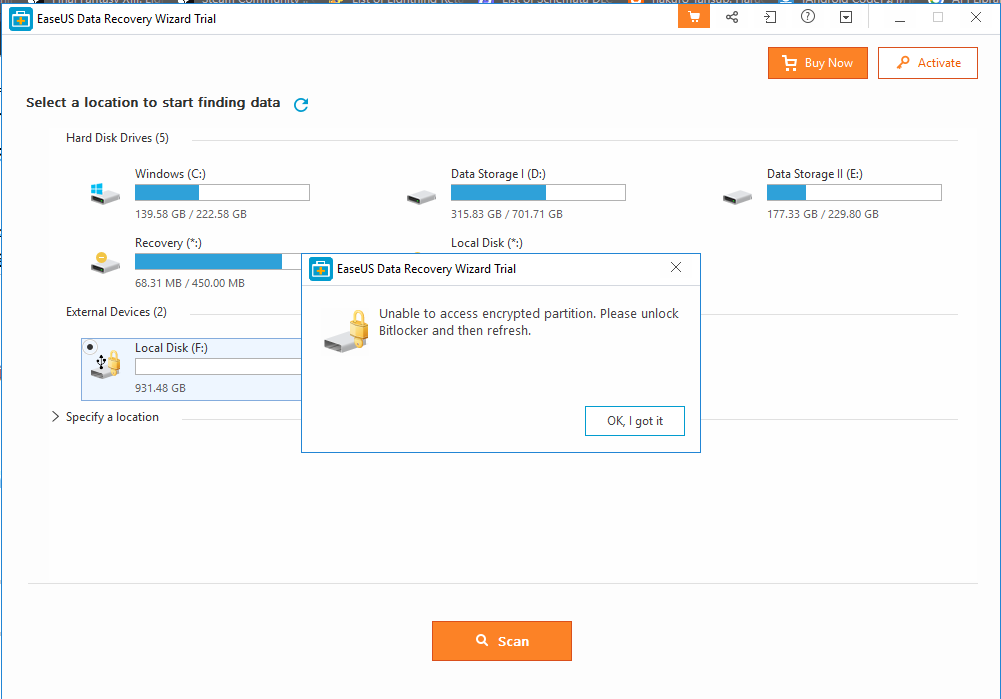Click the Data Storage II (E:) label

(x=815, y=174)
